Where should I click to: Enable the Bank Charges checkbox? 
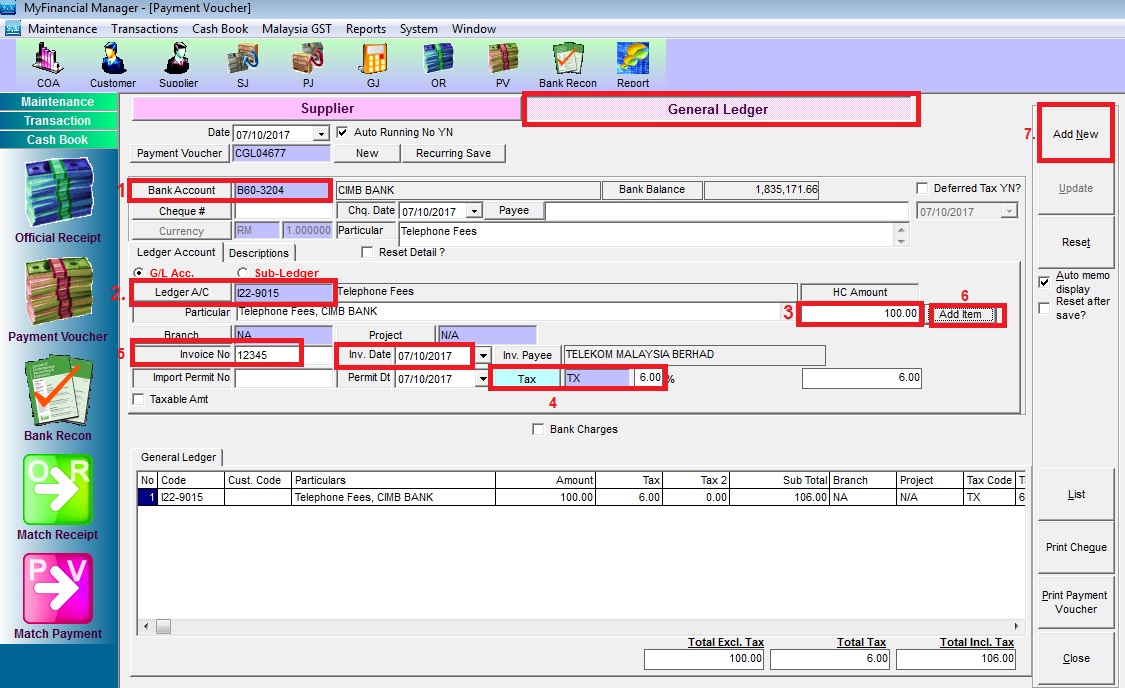(540, 430)
